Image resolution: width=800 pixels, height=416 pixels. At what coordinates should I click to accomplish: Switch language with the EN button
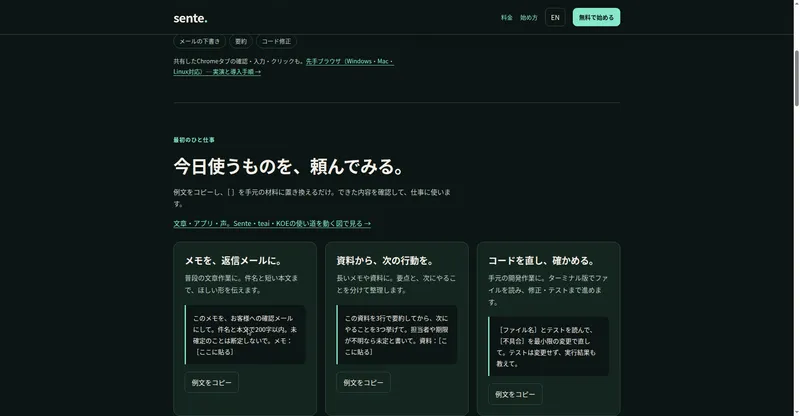tap(555, 17)
